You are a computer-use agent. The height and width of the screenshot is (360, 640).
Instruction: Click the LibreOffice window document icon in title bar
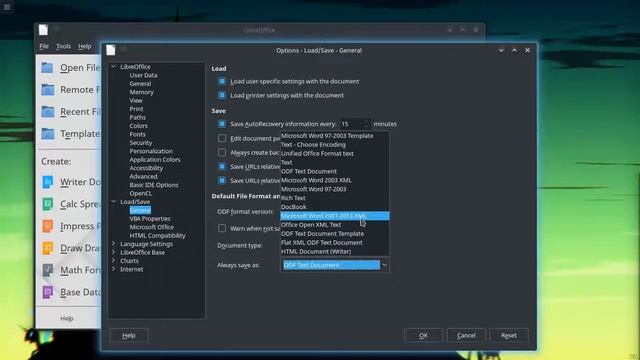click(43, 30)
